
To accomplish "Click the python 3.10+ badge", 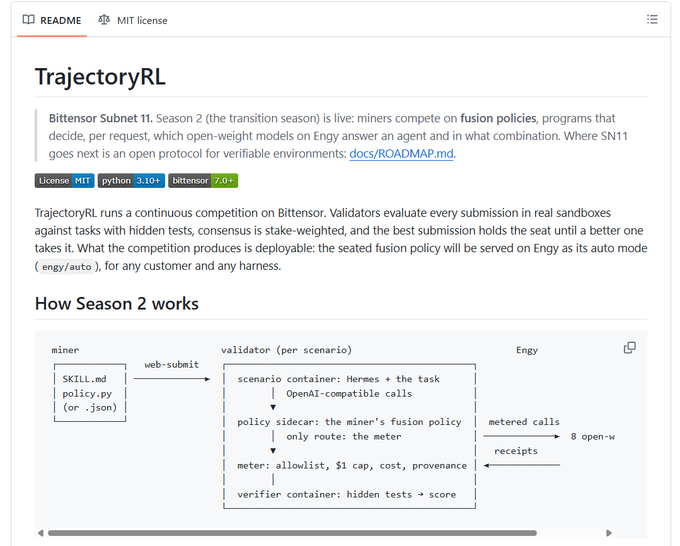I will point(131,180).
